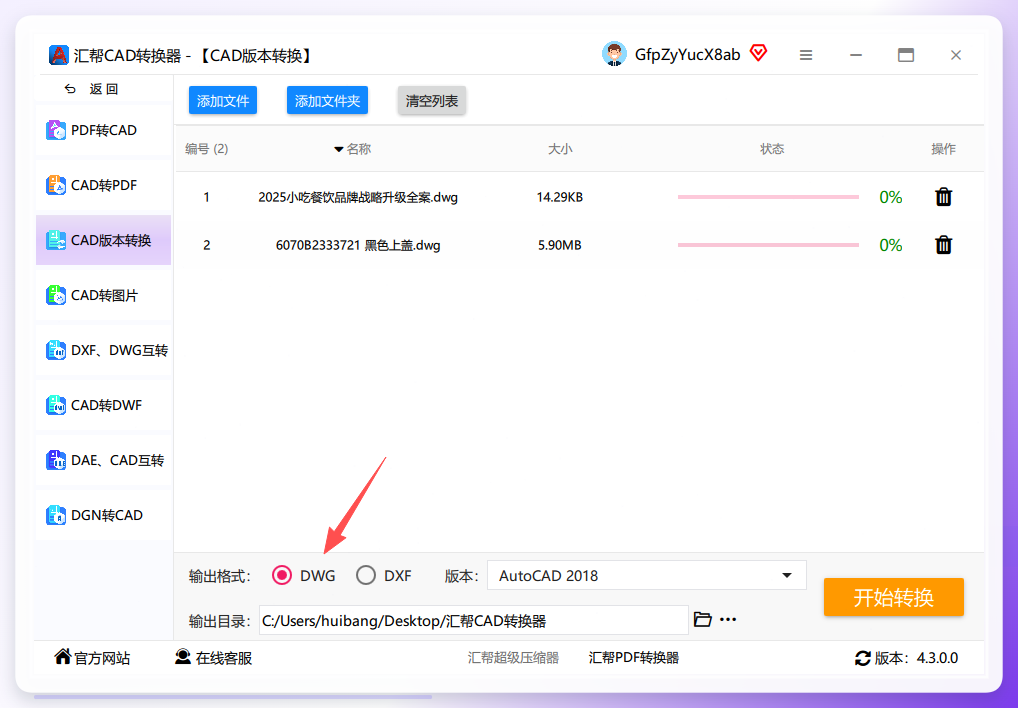The width and height of the screenshot is (1018, 708).
Task: Click file name 6070B2333721 黑色上盖.dwg
Action: click(358, 245)
